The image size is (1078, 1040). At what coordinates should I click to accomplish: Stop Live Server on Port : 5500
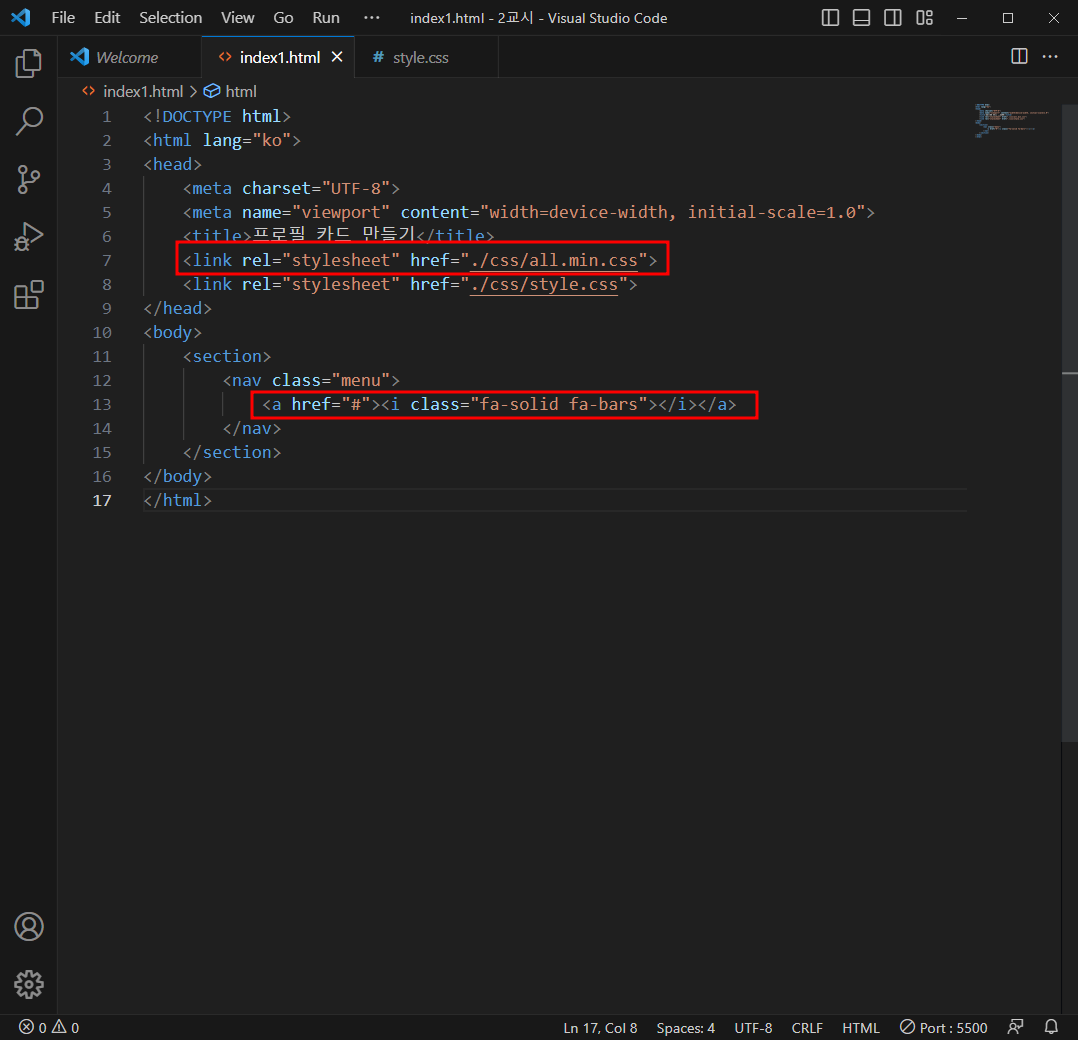[x=944, y=1028]
